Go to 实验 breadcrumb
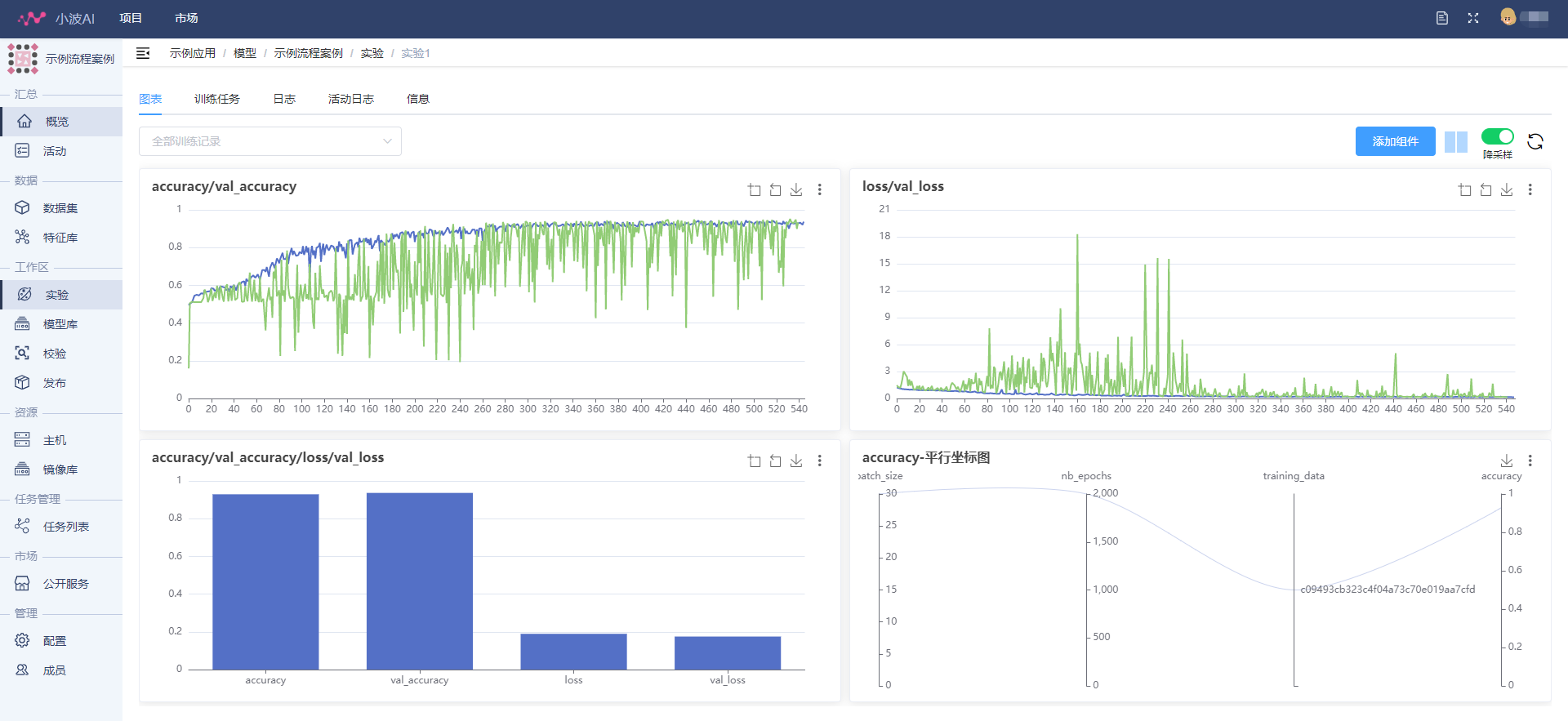The height and width of the screenshot is (721, 1568). [x=372, y=53]
